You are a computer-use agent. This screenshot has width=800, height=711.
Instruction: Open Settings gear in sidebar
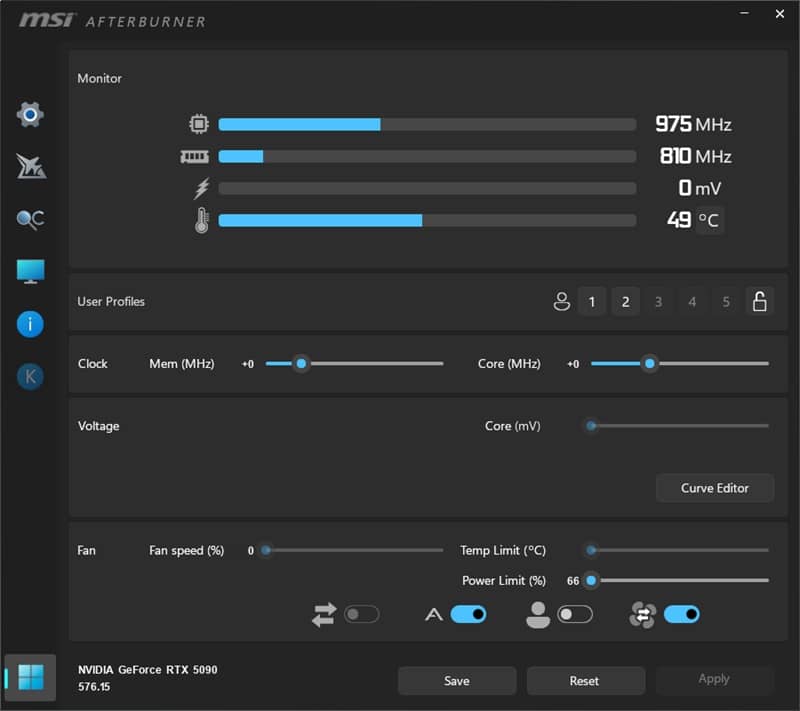pyautogui.click(x=30, y=114)
